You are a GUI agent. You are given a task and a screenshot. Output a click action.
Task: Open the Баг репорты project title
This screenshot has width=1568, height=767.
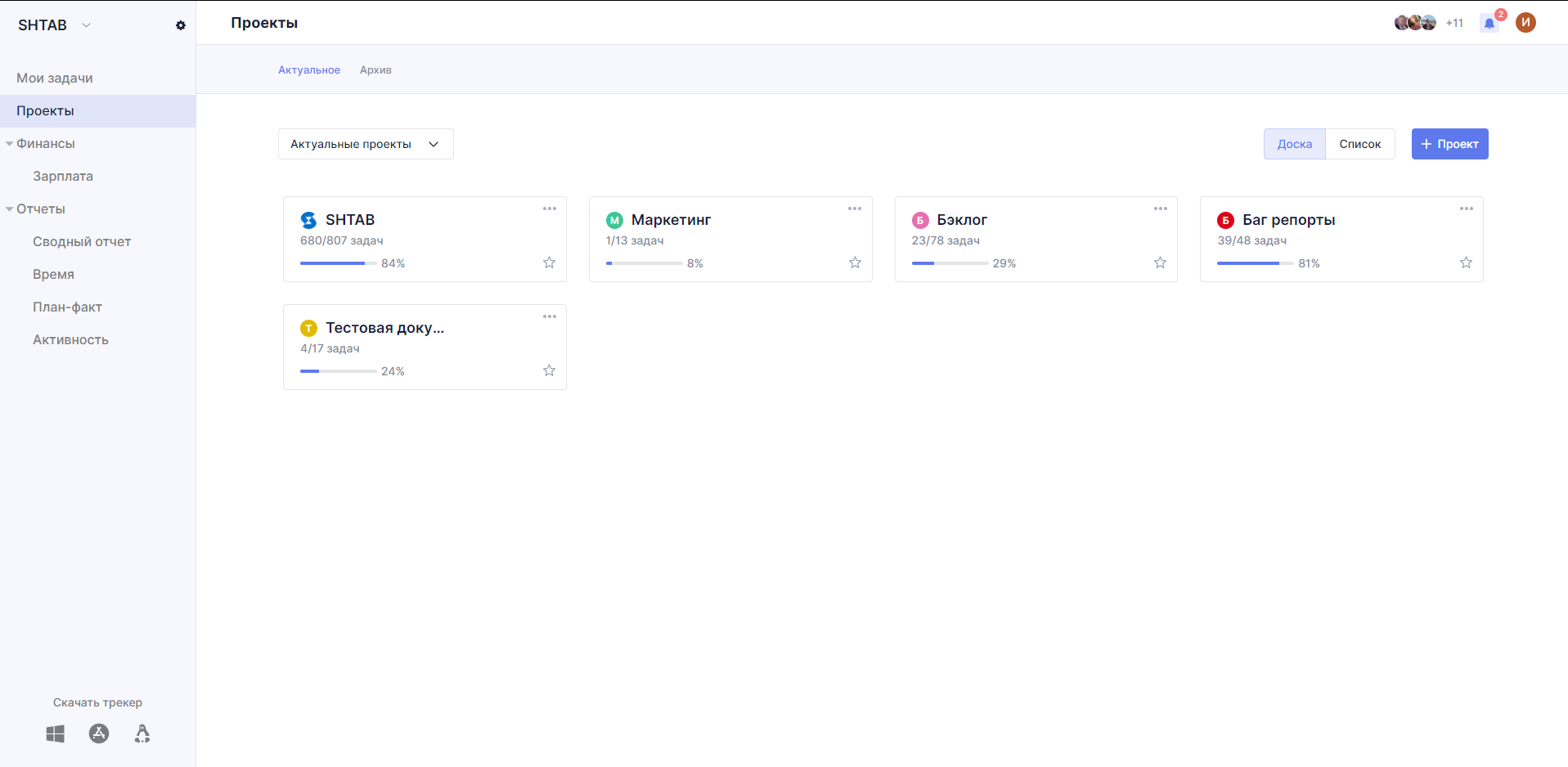tap(1289, 220)
